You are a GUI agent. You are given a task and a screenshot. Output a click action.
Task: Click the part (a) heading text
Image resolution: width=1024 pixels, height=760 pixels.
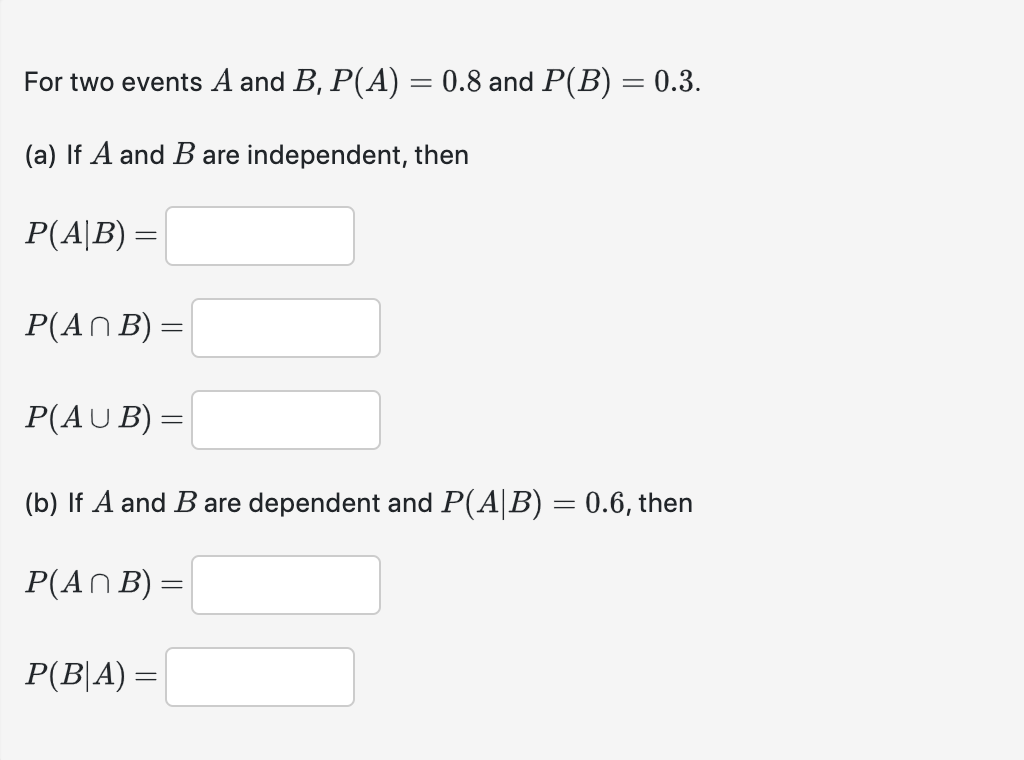pyautogui.click(x=40, y=155)
